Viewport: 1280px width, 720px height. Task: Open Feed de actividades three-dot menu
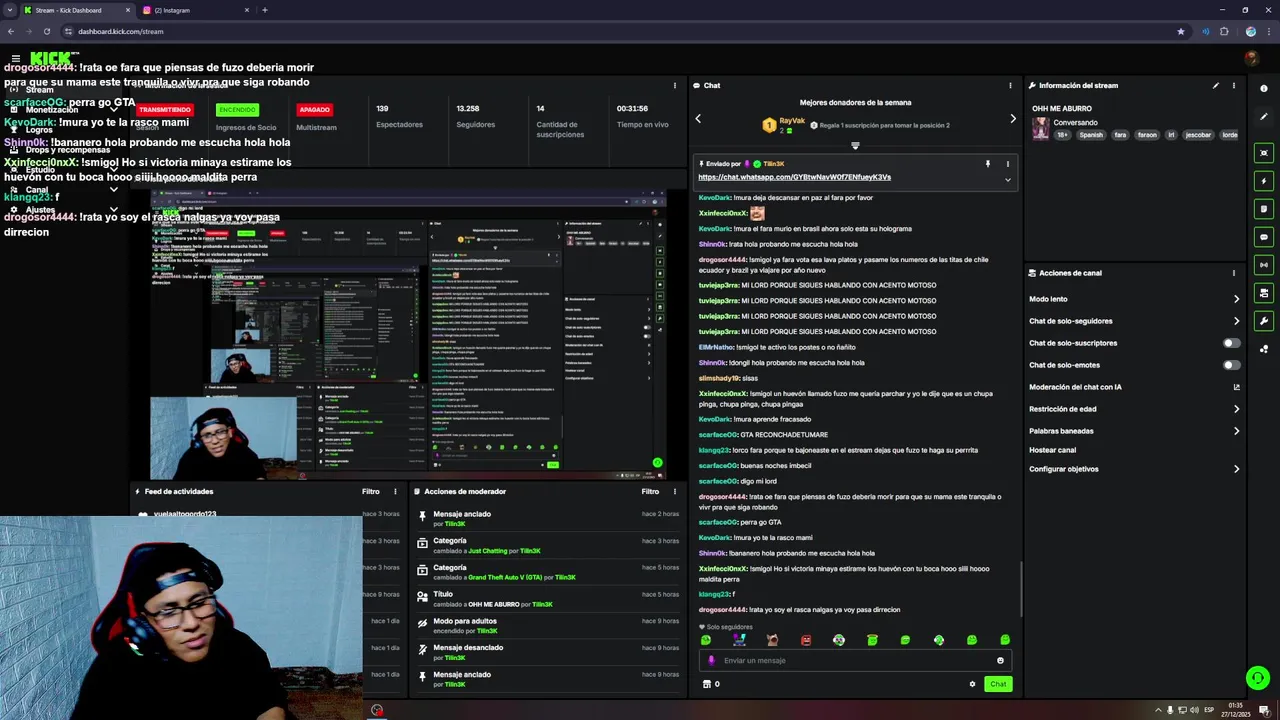click(x=395, y=491)
